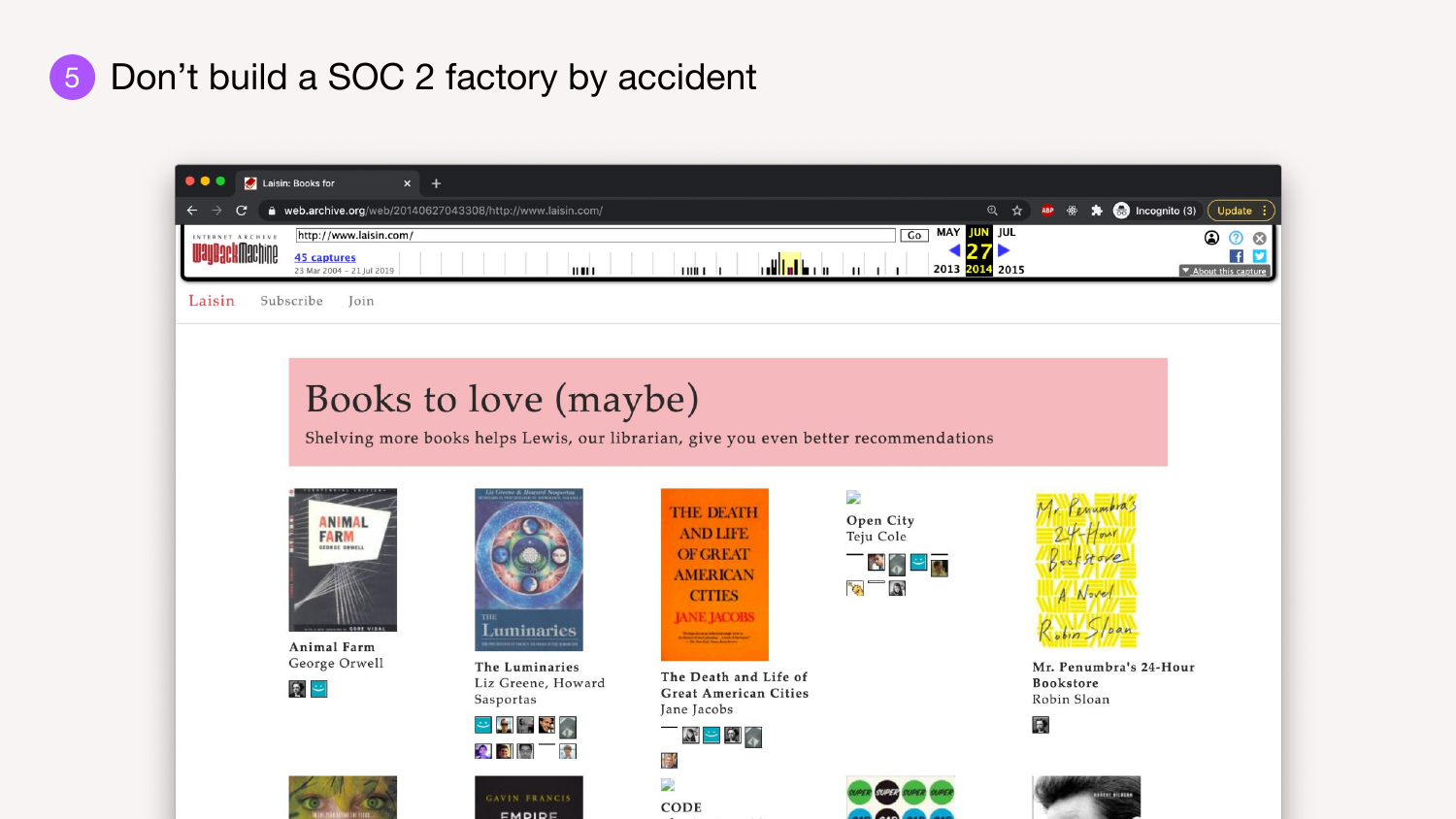This screenshot has width=1456, height=819.
Task: Open the Laisin home link
Action: (x=212, y=301)
